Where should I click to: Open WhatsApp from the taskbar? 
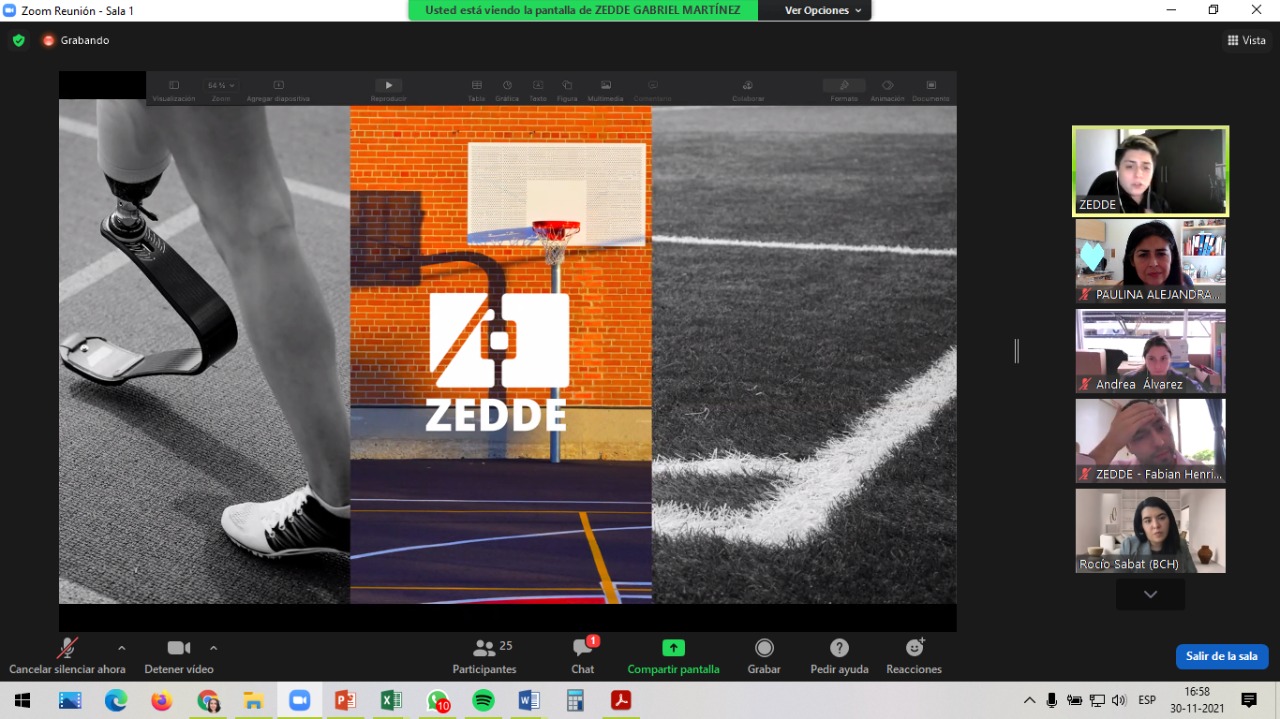(437, 700)
